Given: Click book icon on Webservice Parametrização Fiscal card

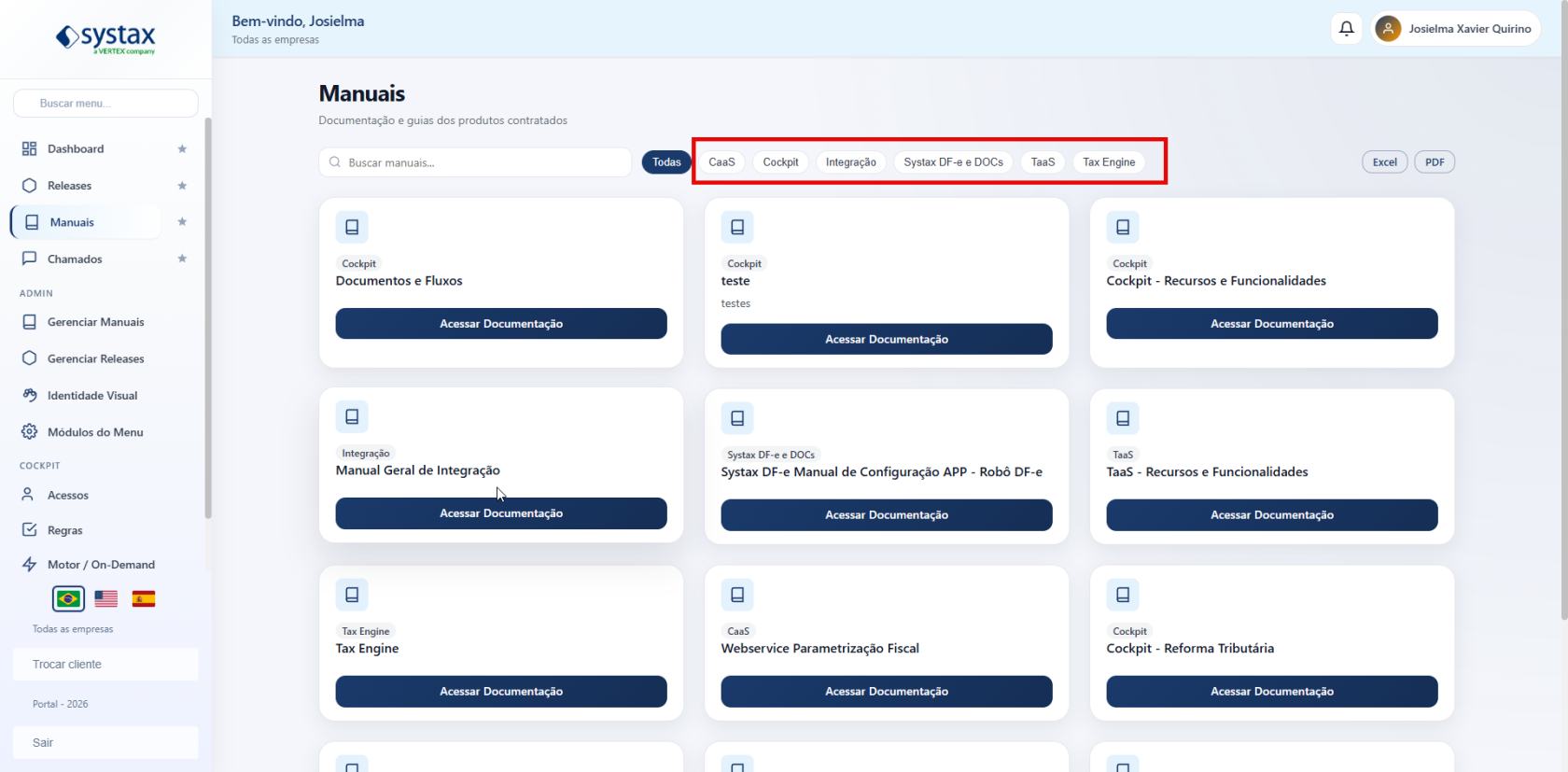Looking at the screenshot, I should (737, 595).
